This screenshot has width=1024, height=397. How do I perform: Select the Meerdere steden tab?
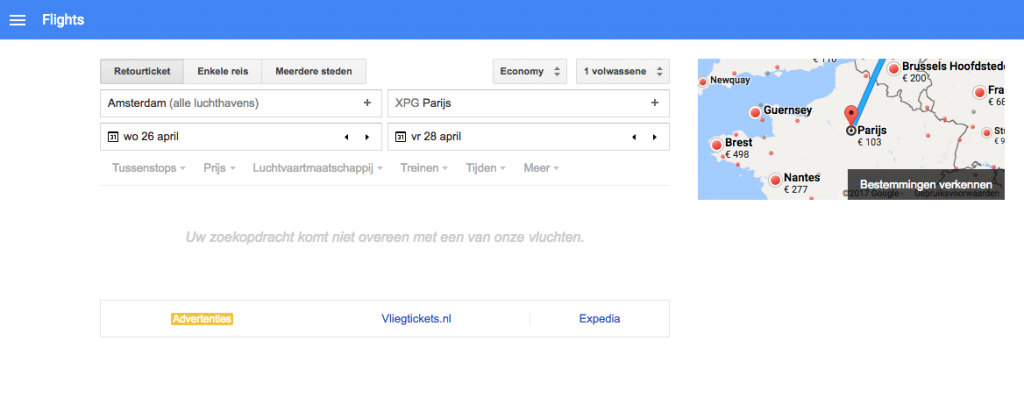click(313, 71)
